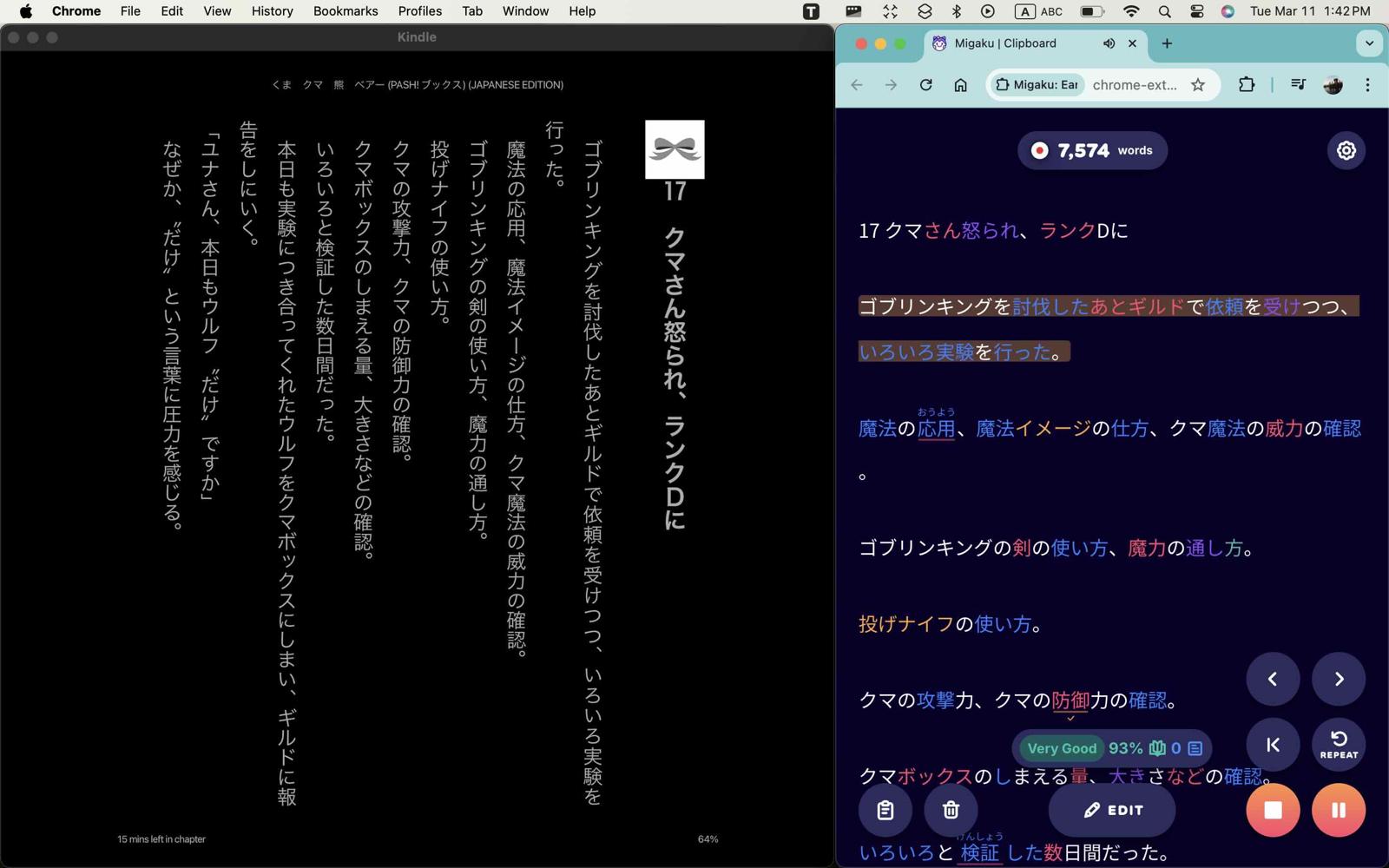Click inside the Chrome address bar
1389x868 pixels.
point(1135,84)
